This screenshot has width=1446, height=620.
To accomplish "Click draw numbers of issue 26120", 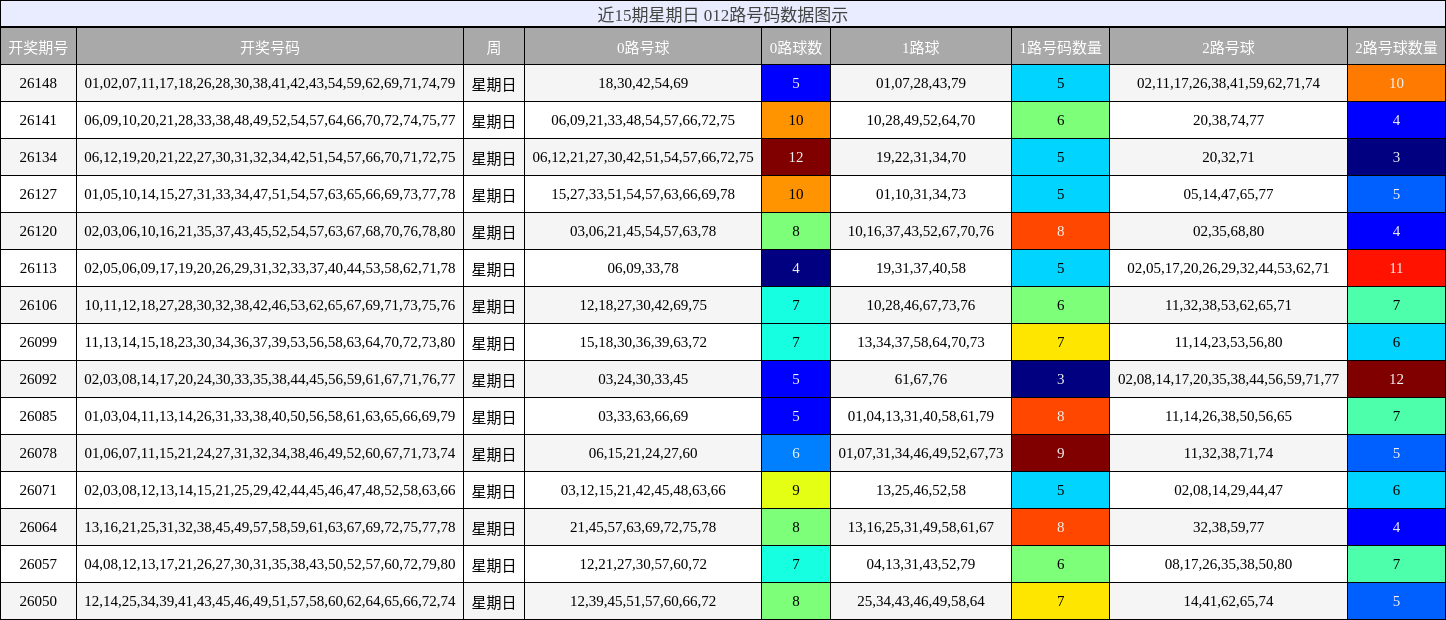I will 270,231.
